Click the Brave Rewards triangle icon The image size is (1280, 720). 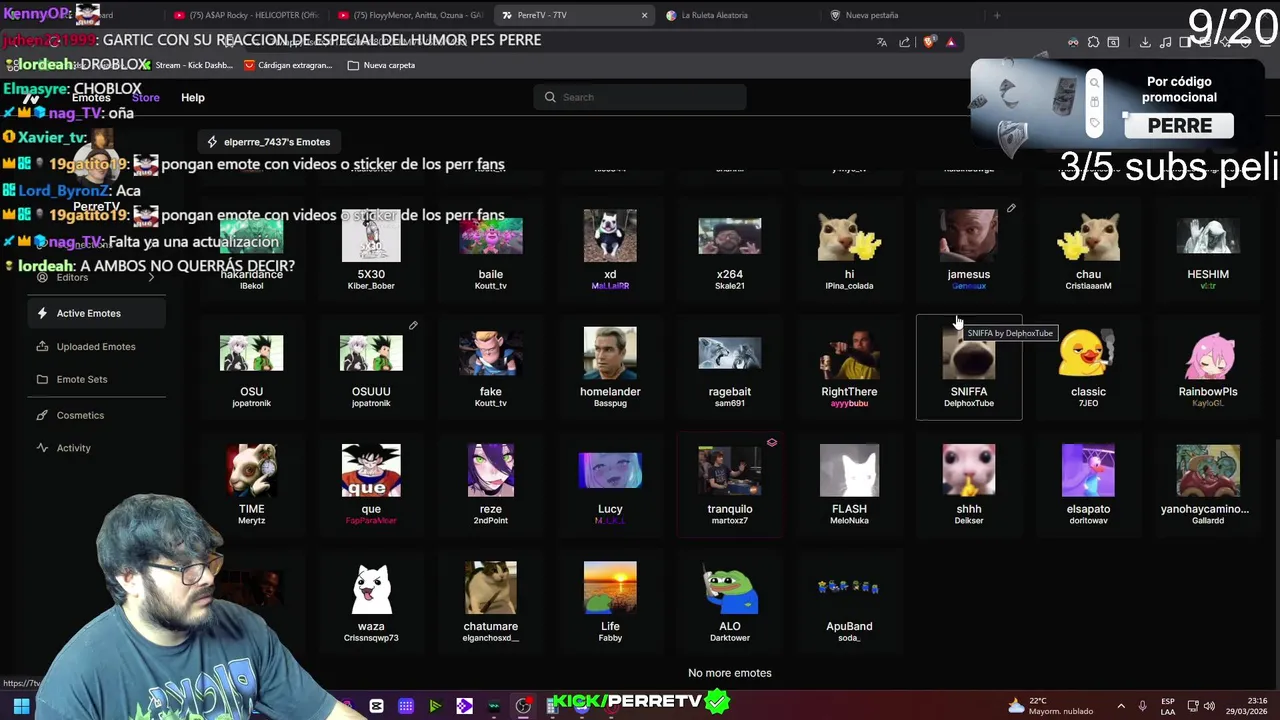[x=951, y=42]
